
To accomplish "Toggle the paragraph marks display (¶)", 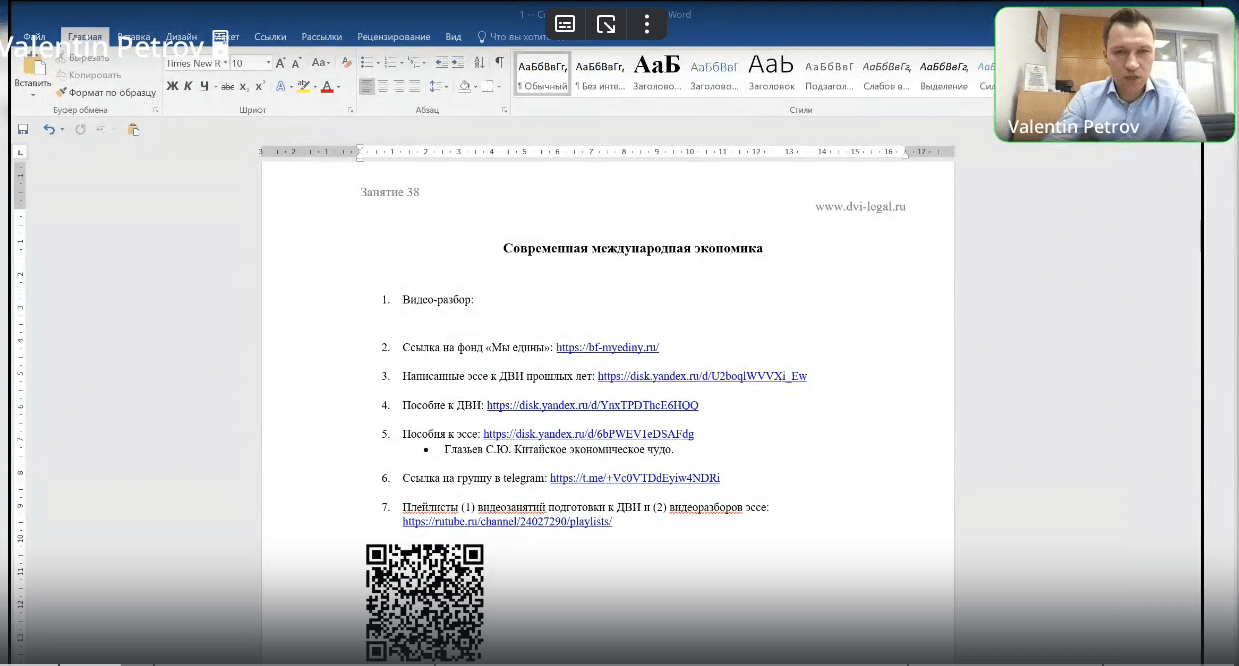I will 500,62.
